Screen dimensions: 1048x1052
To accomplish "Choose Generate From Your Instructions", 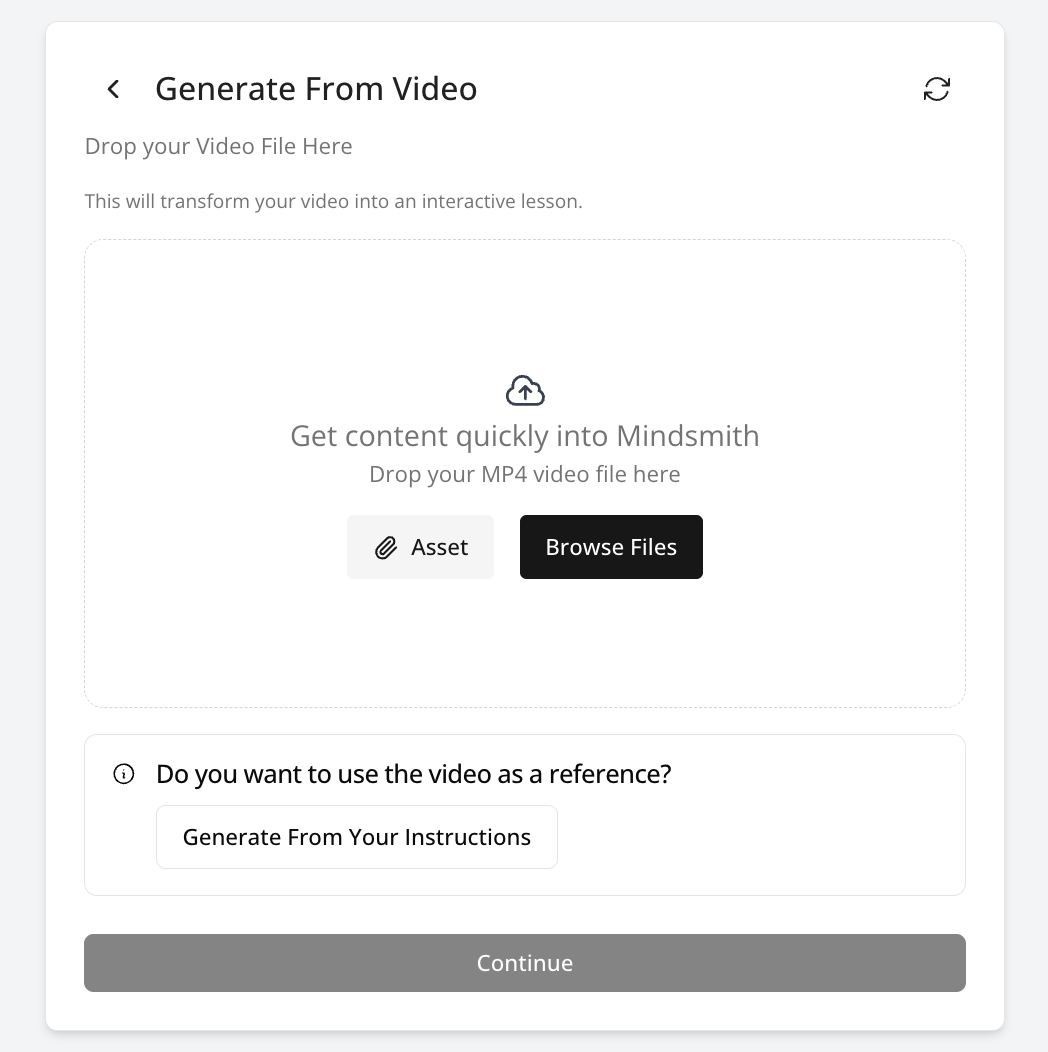I will pos(357,837).
